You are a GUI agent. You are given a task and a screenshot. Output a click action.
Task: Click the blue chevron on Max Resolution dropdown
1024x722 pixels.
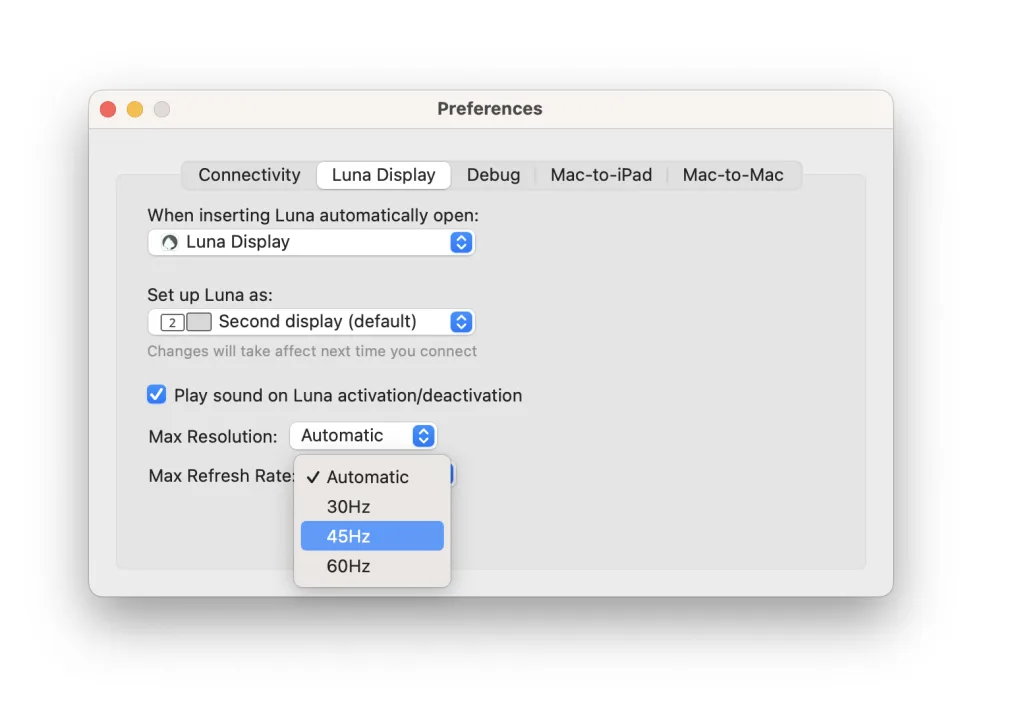(423, 435)
